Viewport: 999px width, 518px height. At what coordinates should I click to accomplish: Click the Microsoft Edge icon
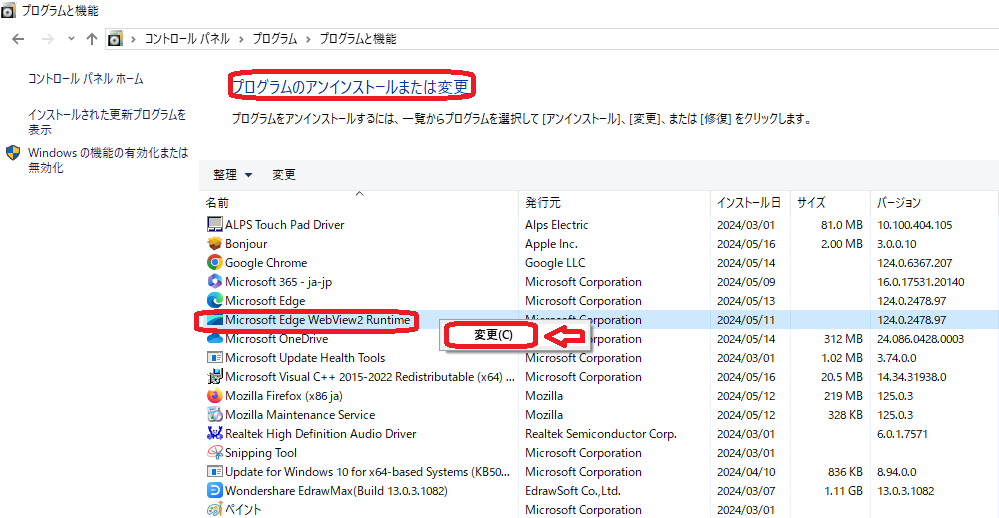click(215, 300)
